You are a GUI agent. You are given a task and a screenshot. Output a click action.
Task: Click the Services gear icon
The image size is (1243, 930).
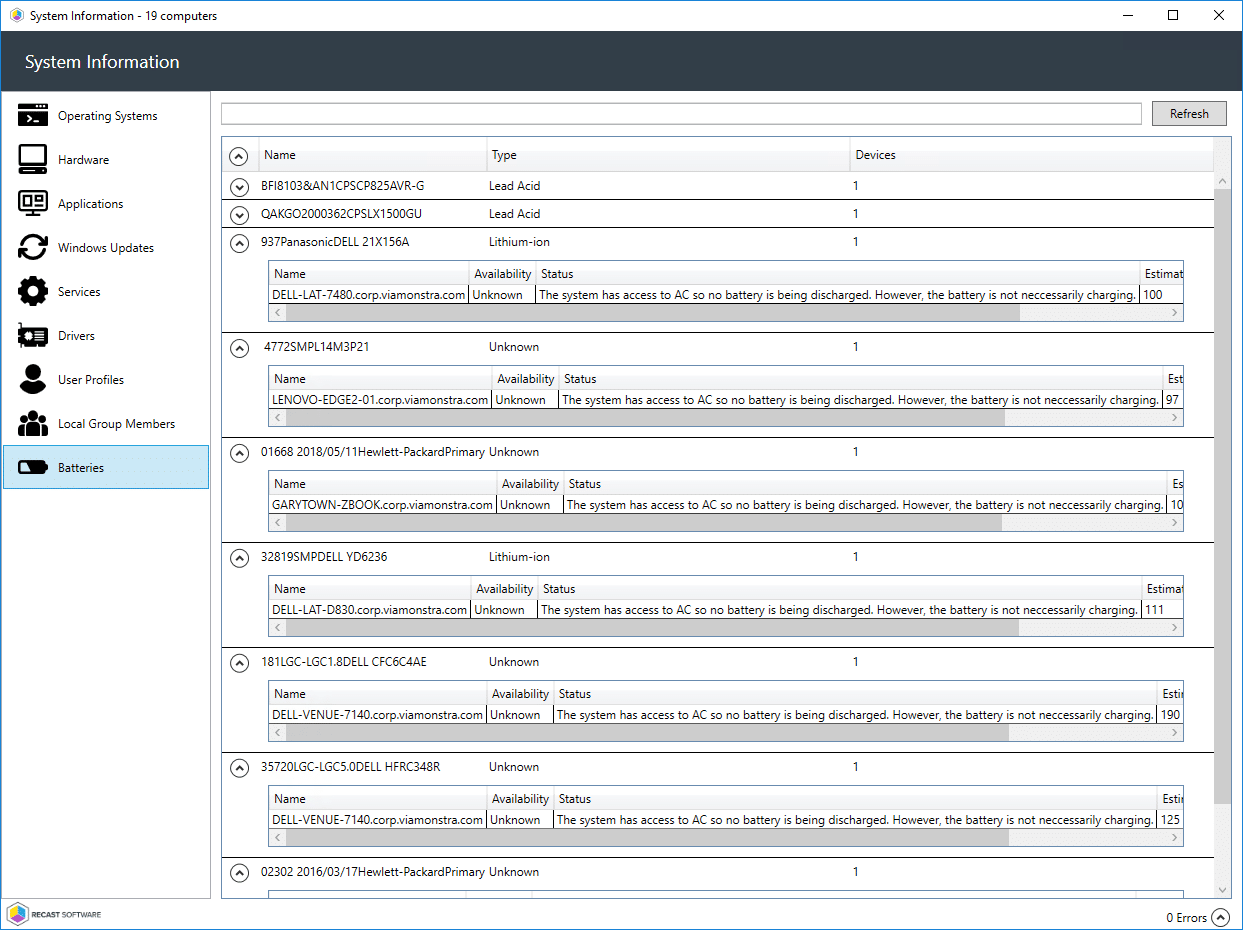pyautogui.click(x=33, y=291)
